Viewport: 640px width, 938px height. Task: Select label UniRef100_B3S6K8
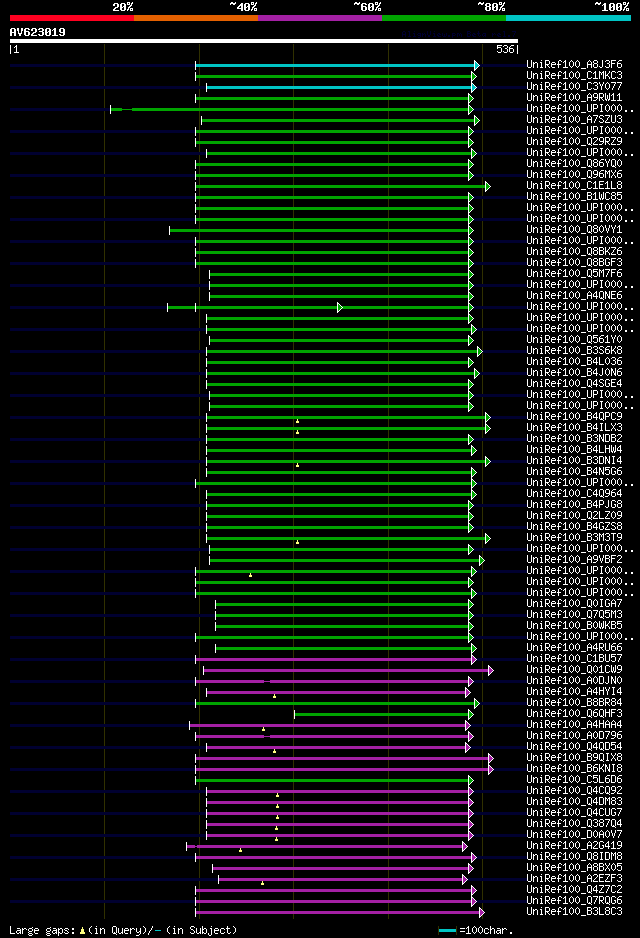574,350
